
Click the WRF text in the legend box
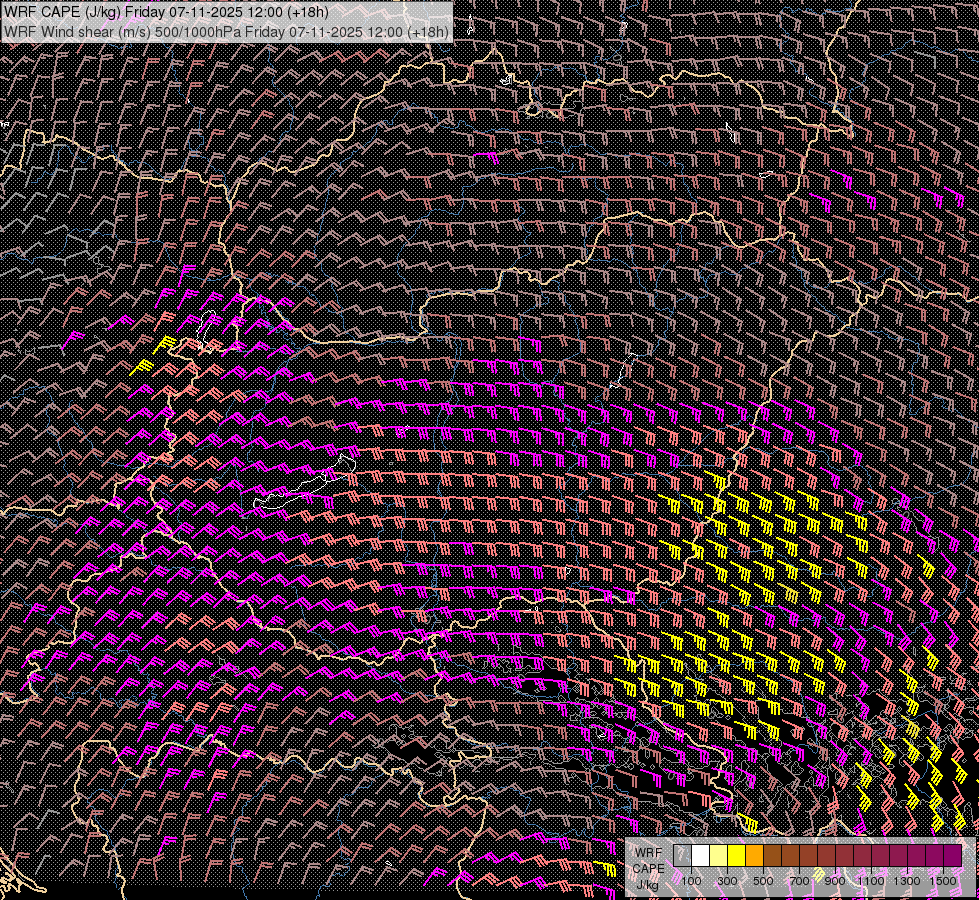coord(648,853)
